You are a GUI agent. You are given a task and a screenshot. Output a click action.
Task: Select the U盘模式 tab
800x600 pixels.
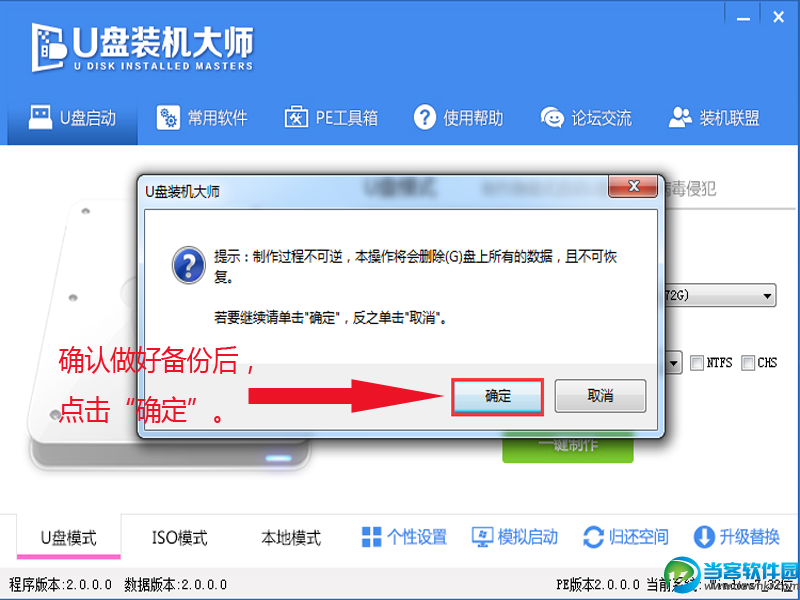69,537
